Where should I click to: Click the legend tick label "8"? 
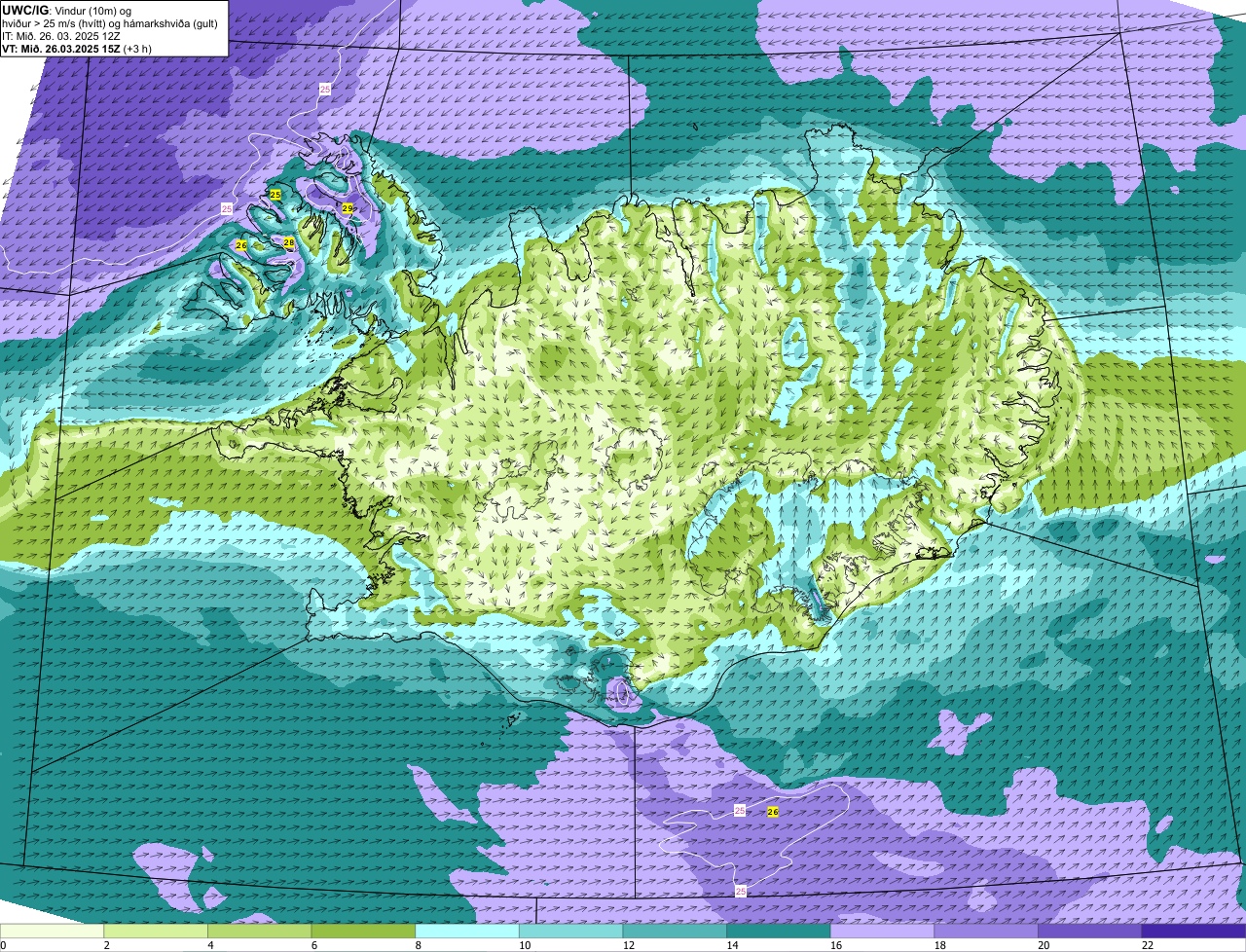419,945
